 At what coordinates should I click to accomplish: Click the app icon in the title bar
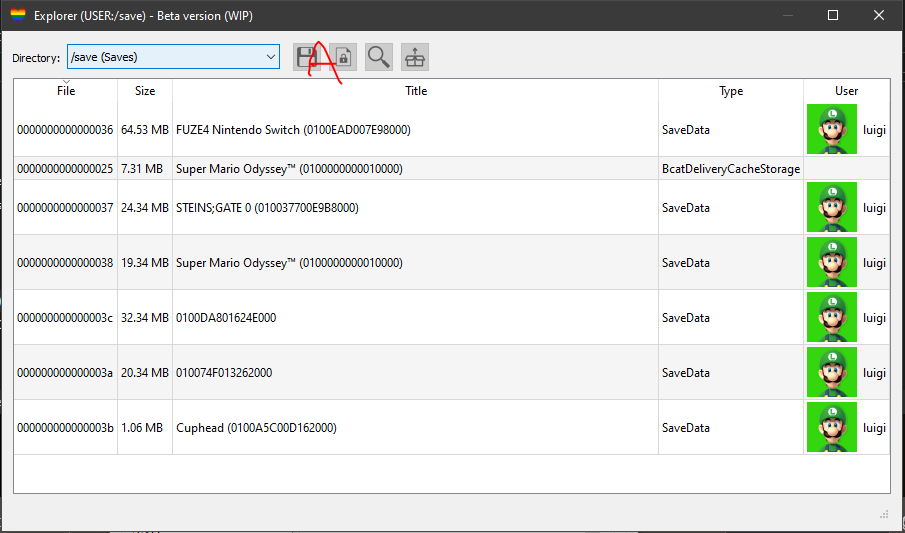click(x=18, y=15)
